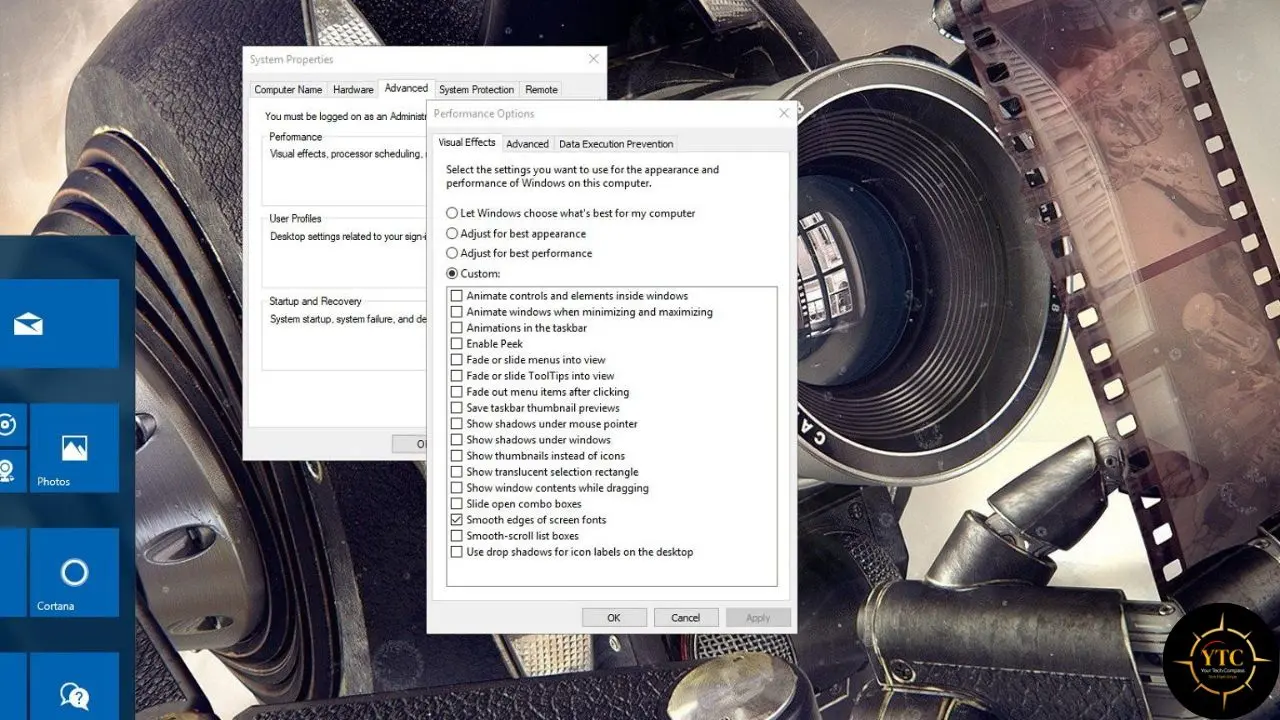The image size is (1280, 720).
Task: Tick Show translucent selection rectangle
Action: click(x=457, y=472)
